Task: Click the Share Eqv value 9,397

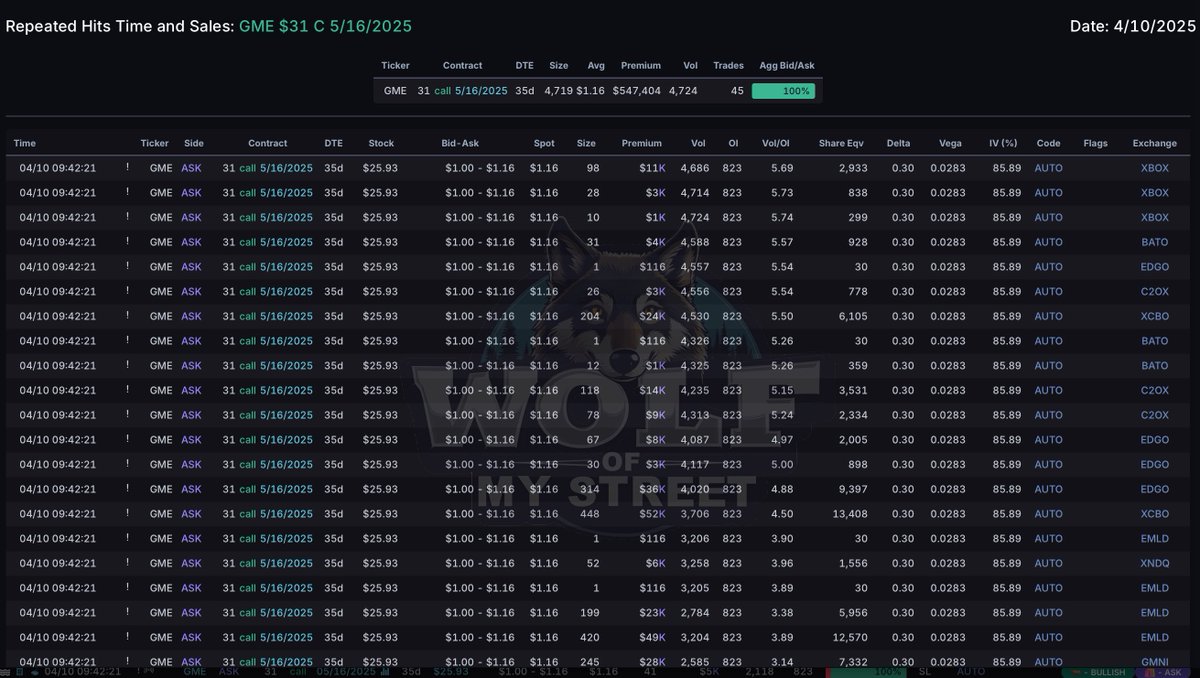Action: [x=853, y=489]
